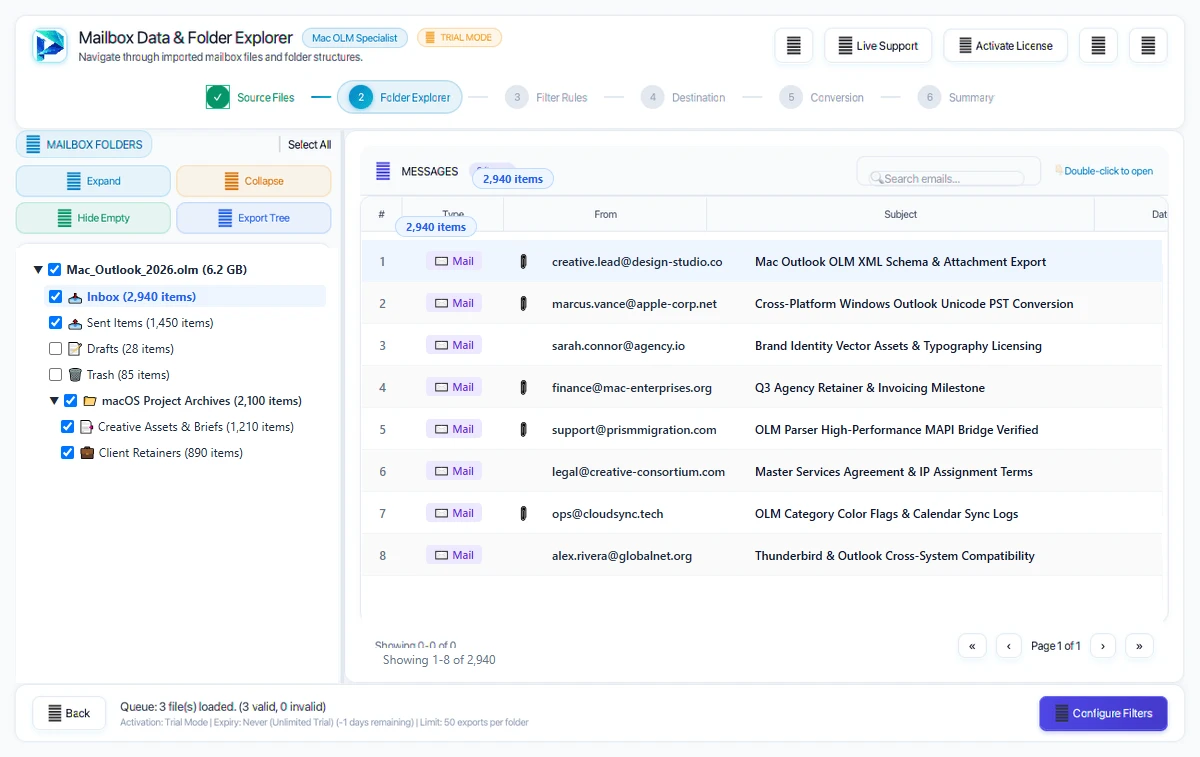Check the Drafts folder checkbox
Viewport: 1200px width, 757px height.
coord(56,349)
